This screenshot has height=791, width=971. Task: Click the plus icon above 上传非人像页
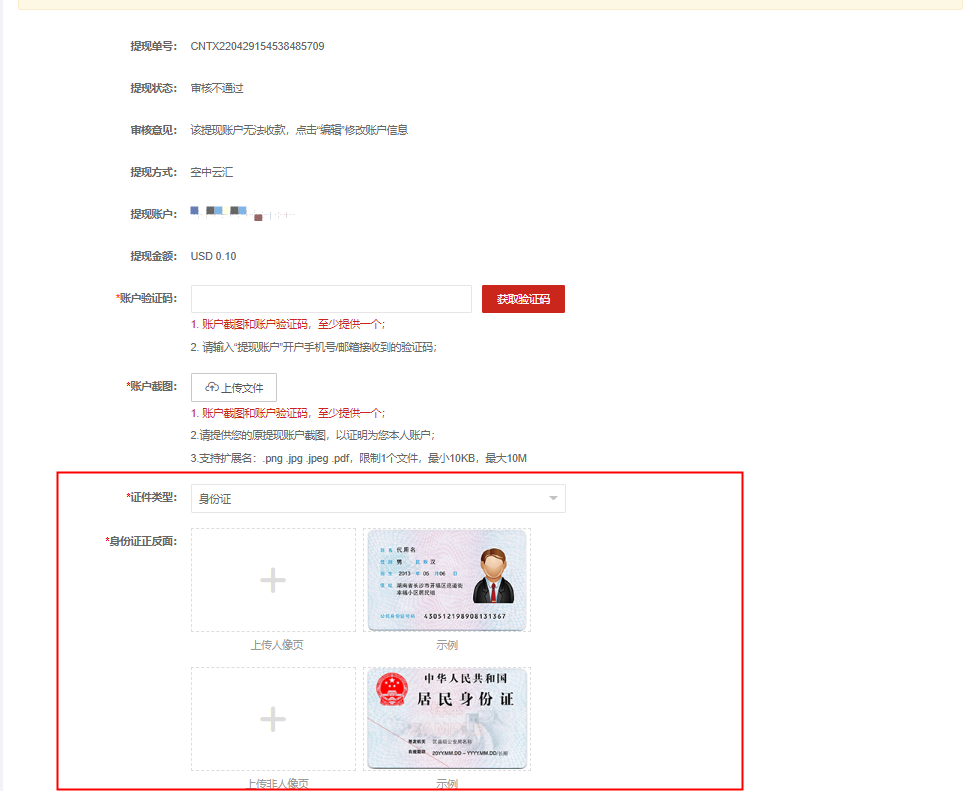click(x=273, y=719)
